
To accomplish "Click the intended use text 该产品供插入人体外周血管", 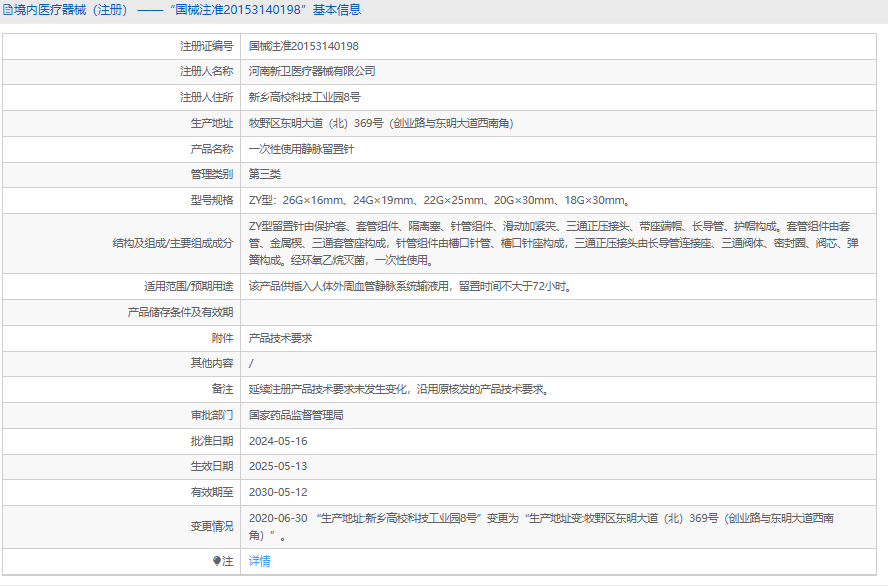I will tap(412, 286).
